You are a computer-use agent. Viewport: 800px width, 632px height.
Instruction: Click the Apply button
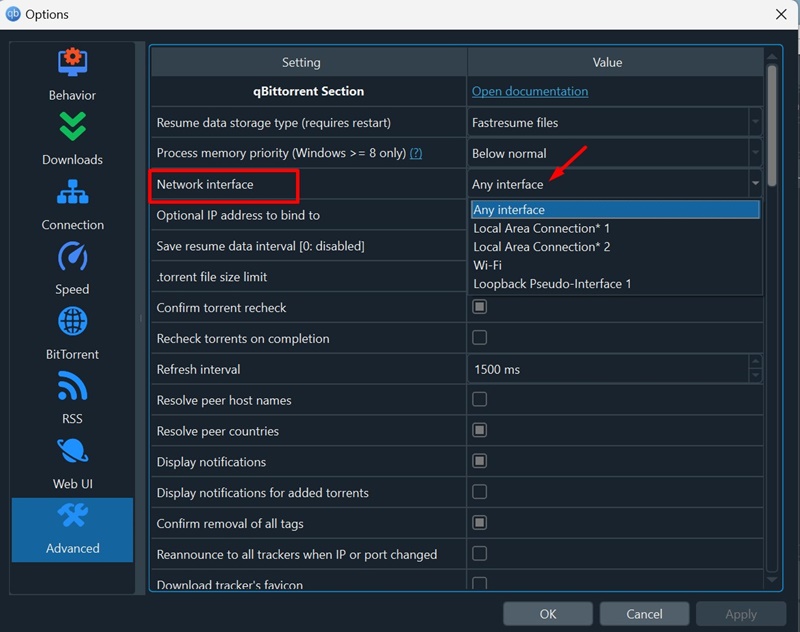coord(740,614)
